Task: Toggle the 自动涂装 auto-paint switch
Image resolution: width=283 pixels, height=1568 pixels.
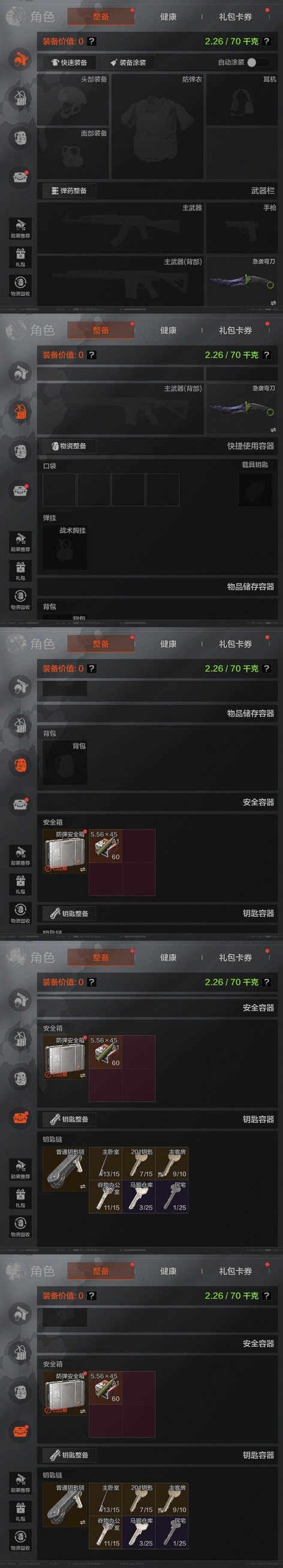Action: [255, 62]
